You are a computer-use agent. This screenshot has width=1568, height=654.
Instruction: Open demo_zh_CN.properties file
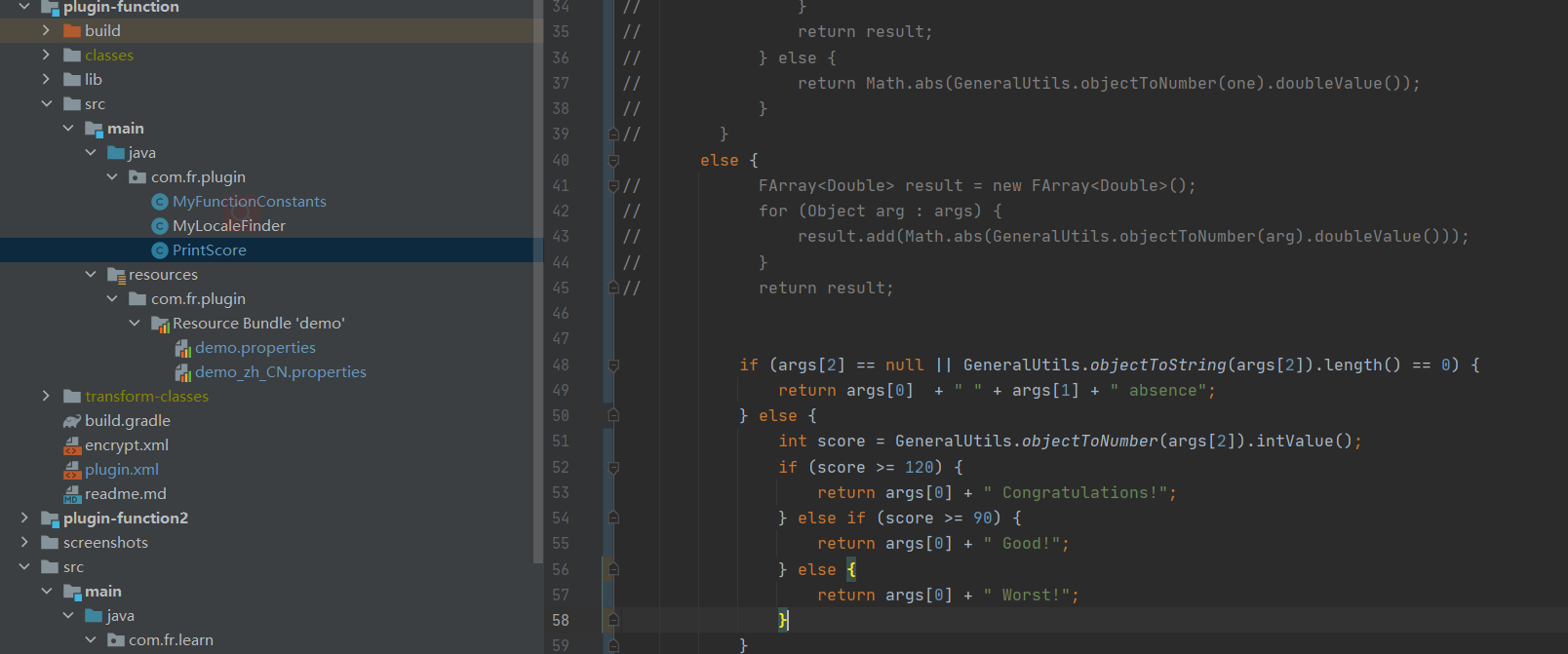click(280, 372)
